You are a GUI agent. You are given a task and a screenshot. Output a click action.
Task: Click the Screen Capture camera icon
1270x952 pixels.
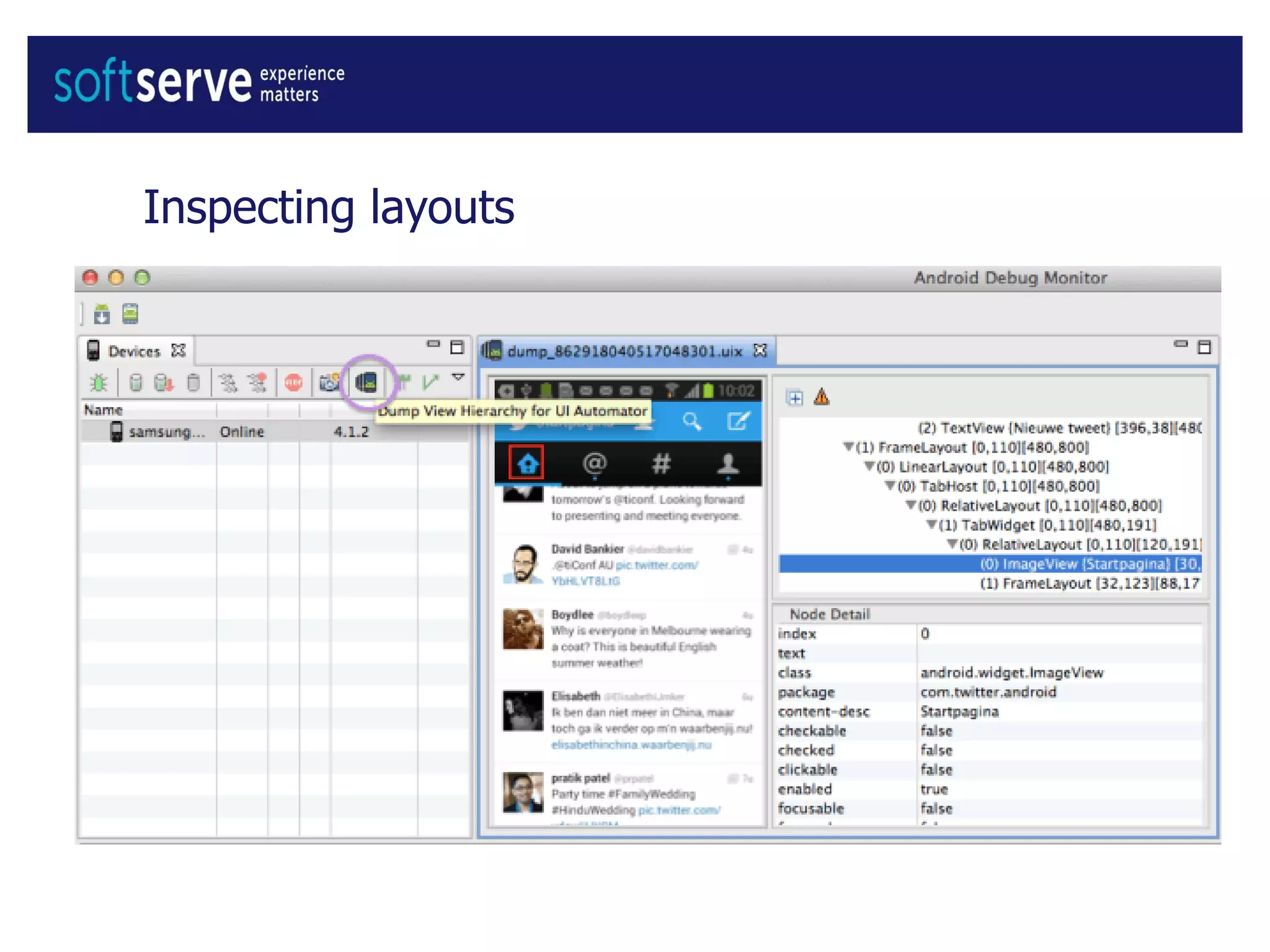pos(329,382)
